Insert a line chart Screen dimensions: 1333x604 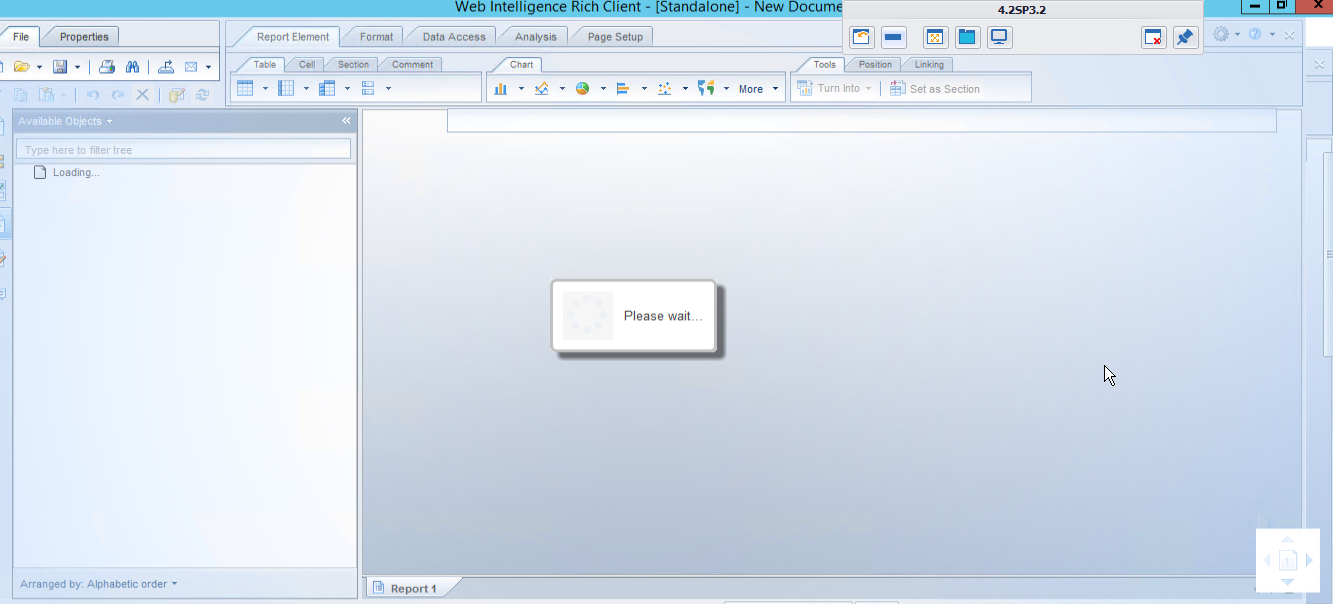542,88
